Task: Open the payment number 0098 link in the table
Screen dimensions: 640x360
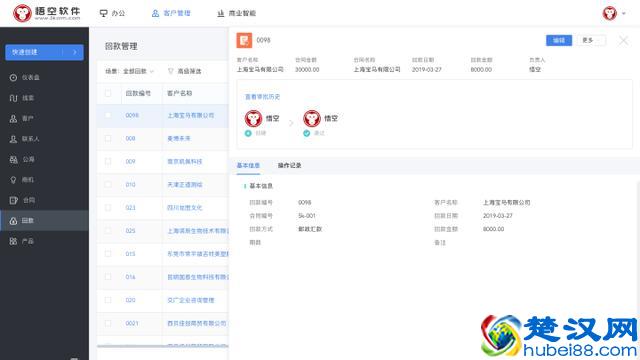Action: point(132,116)
